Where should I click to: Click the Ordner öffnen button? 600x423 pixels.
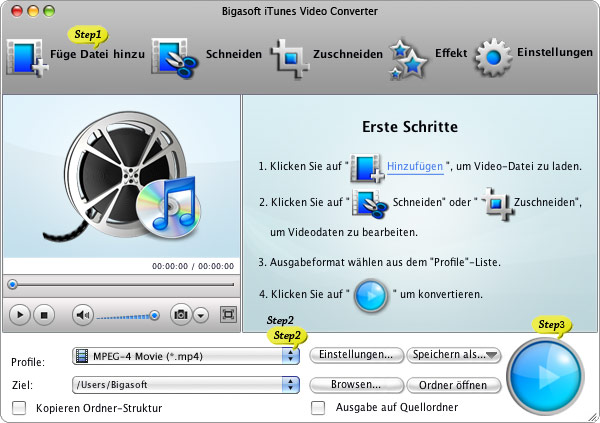454,385
